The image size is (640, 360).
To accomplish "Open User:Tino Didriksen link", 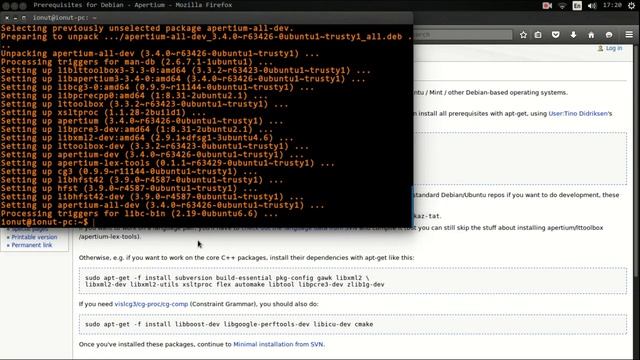I will point(578,113).
